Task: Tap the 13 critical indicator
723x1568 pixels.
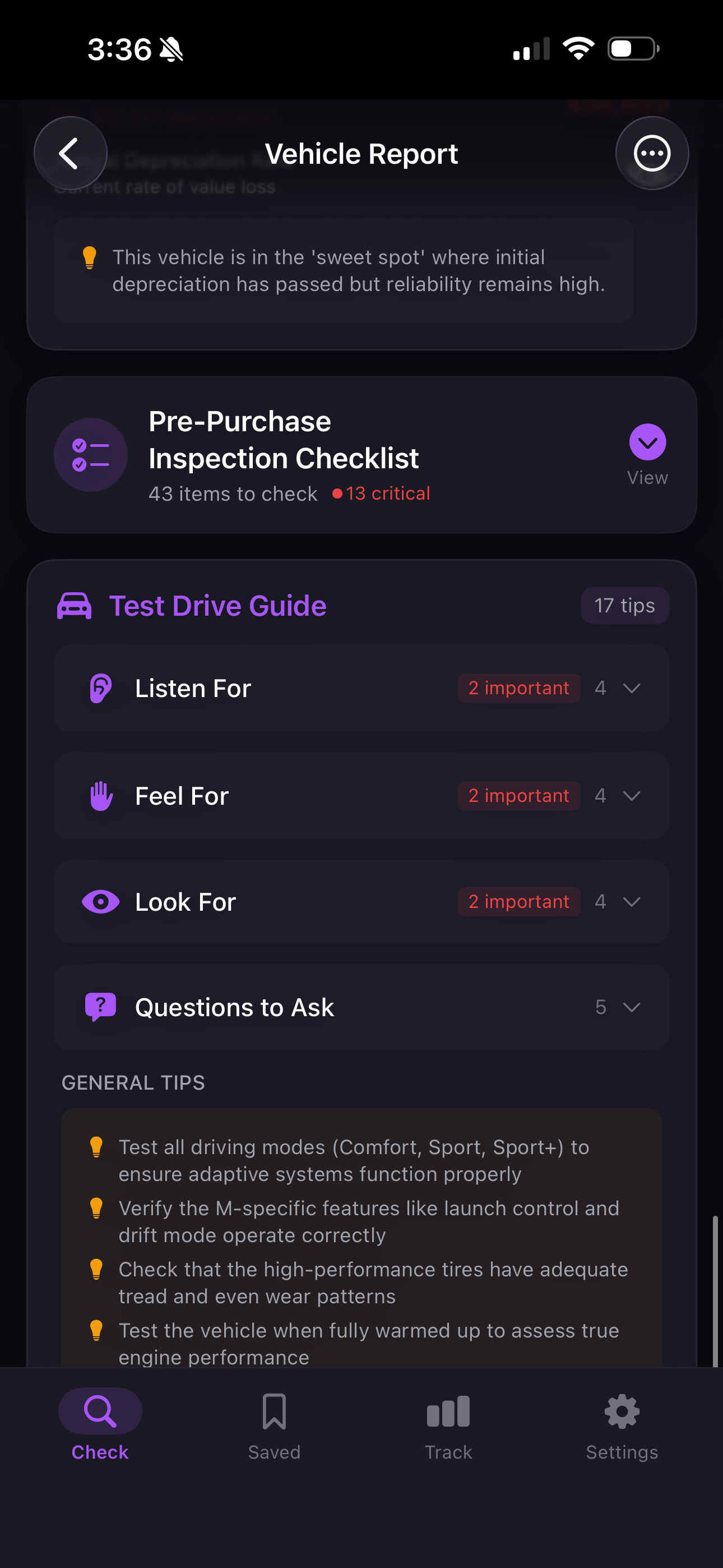Action: pos(382,494)
